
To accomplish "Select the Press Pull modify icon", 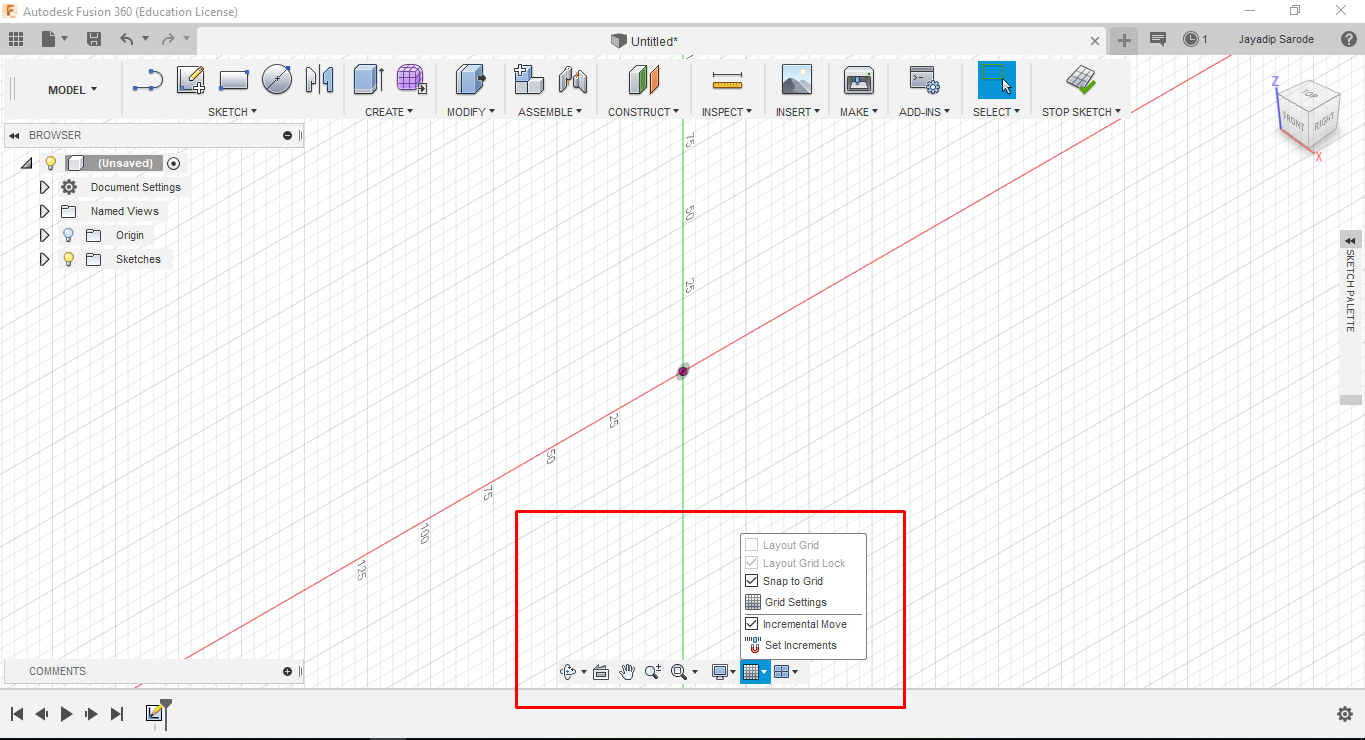I will 470,80.
